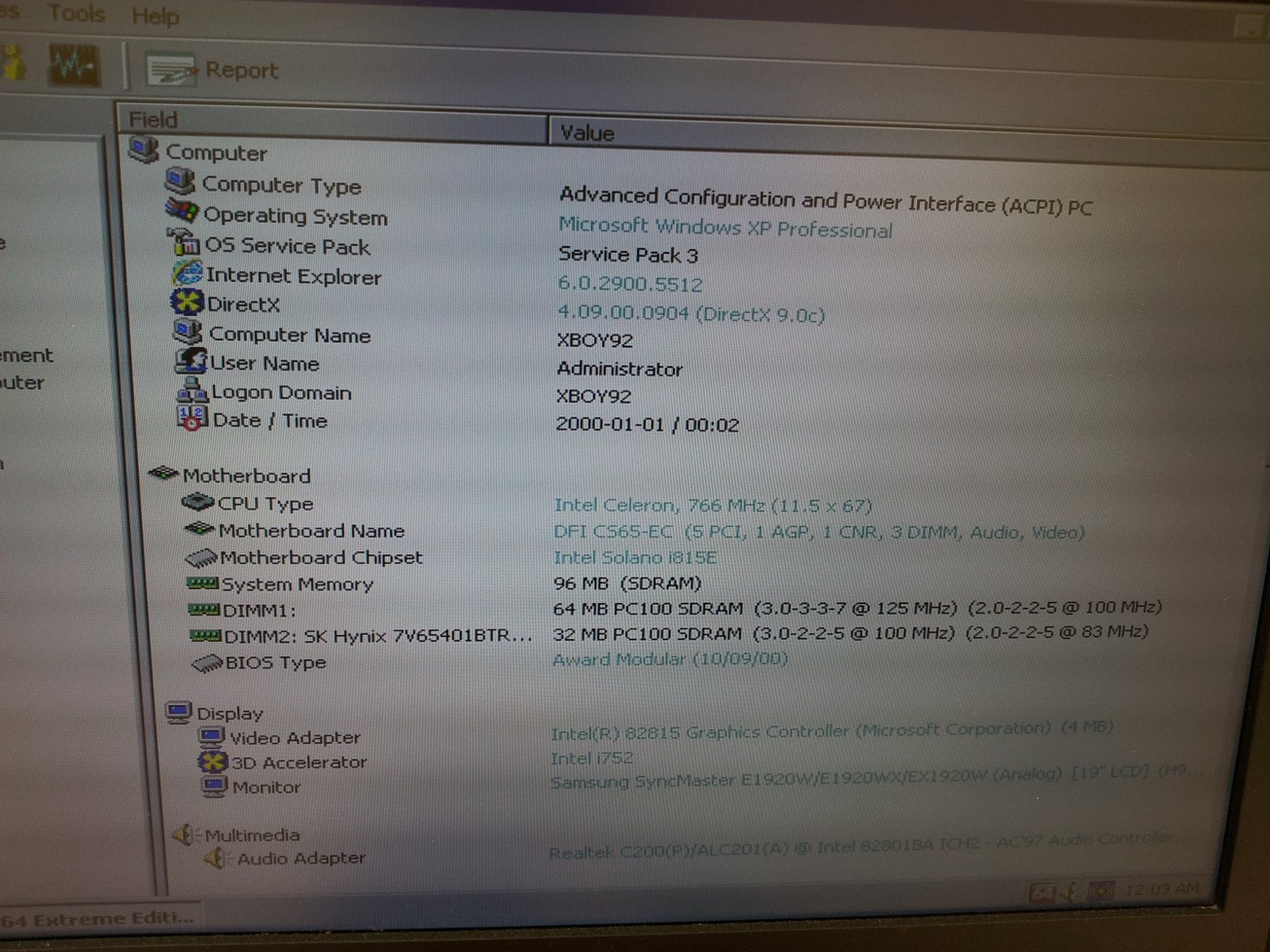The height and width of the screenshot is (952, 1270).
Task: Click the Audio Adapter speaker icon
Action: (x=216, y=858)
